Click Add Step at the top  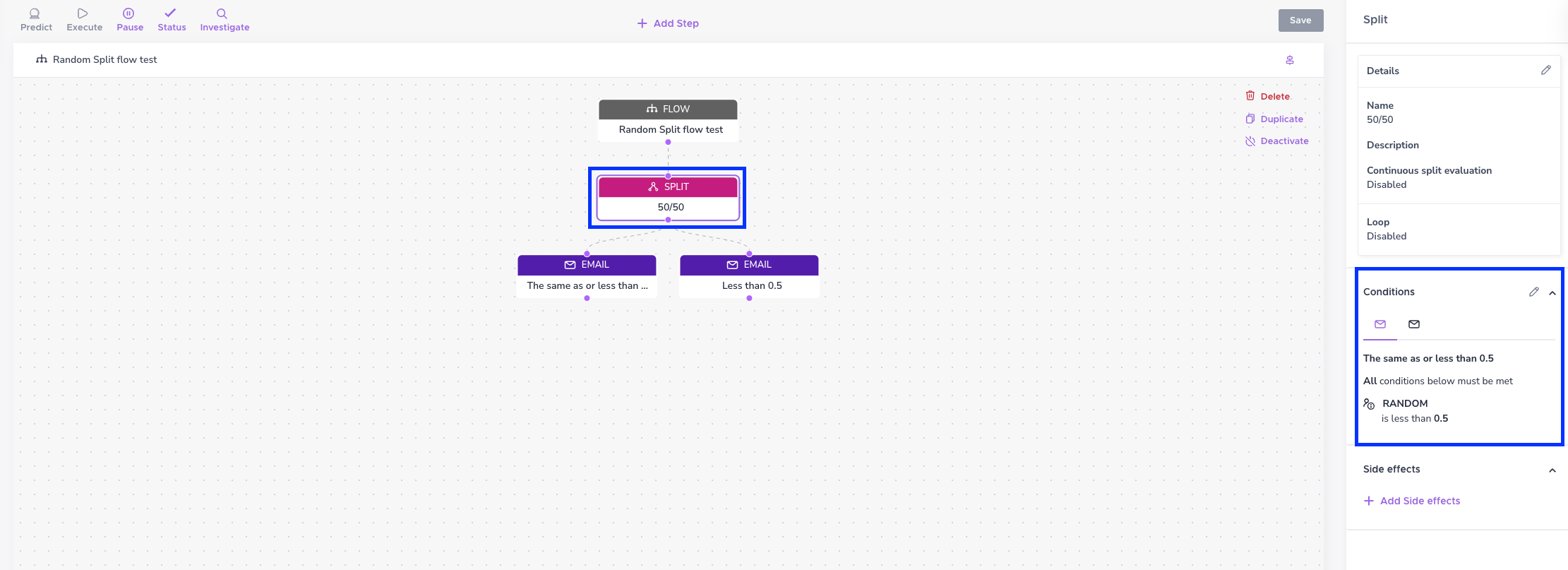668,23
